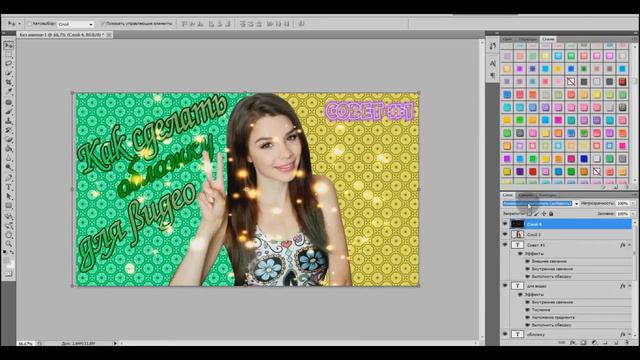The width and height of the screenshot is (640, 360).
Task: Hide the Слой 3 layer
Action: 505,234
